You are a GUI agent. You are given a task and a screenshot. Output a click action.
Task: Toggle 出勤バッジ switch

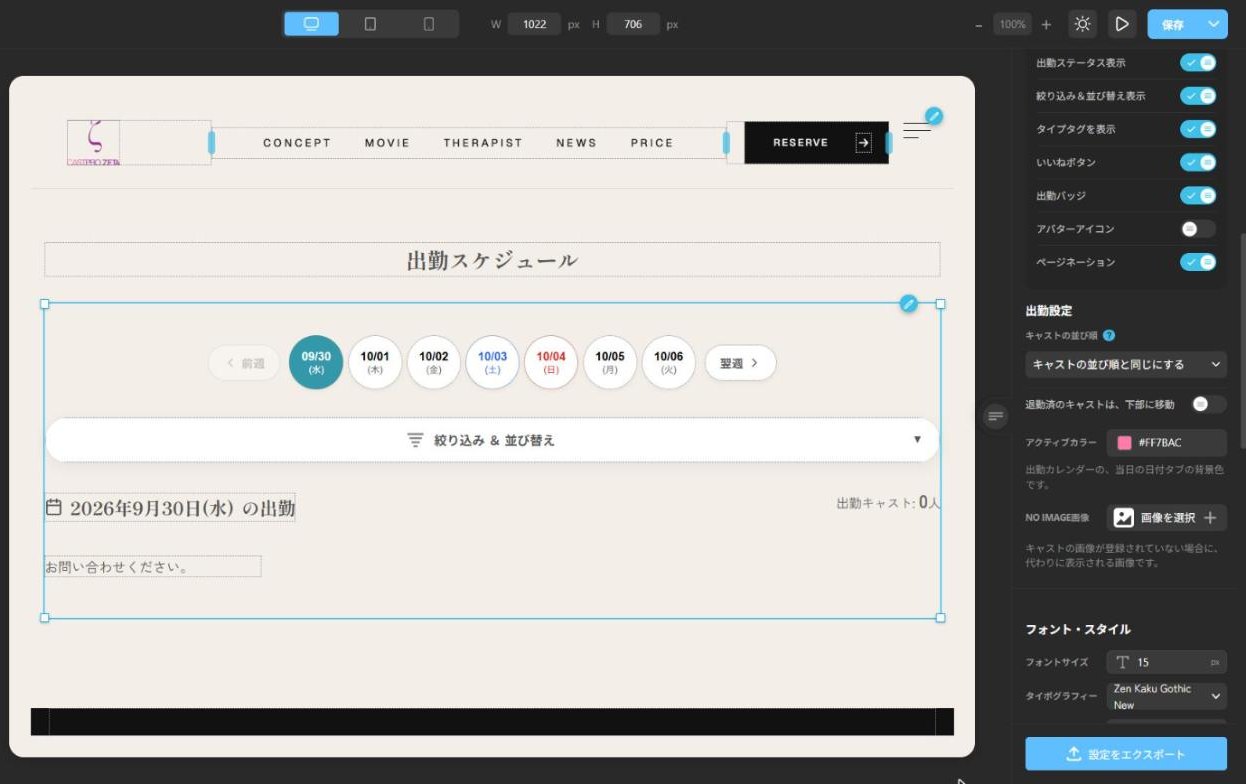coord(1198,196)
